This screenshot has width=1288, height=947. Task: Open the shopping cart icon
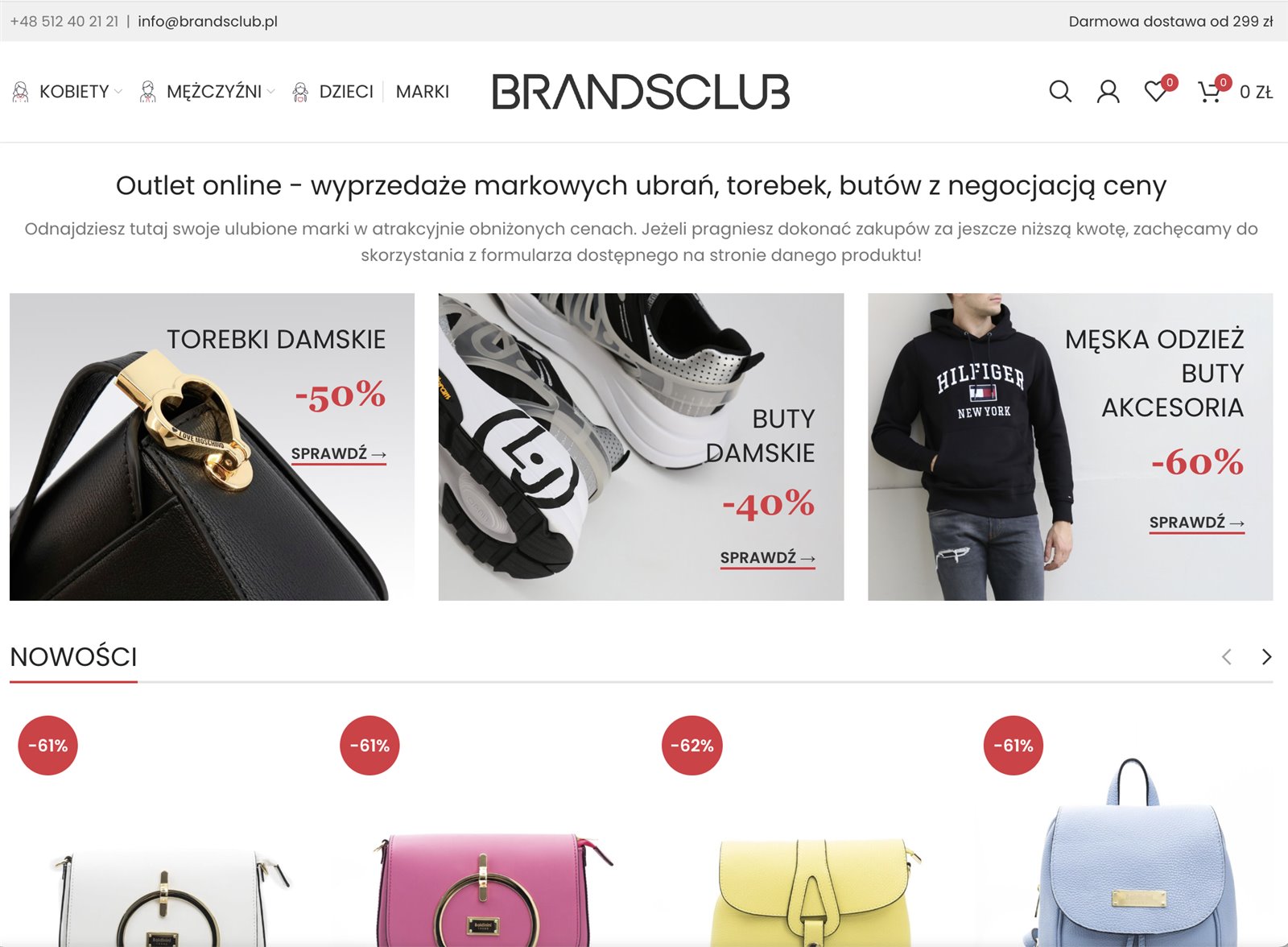[1210, 91]
